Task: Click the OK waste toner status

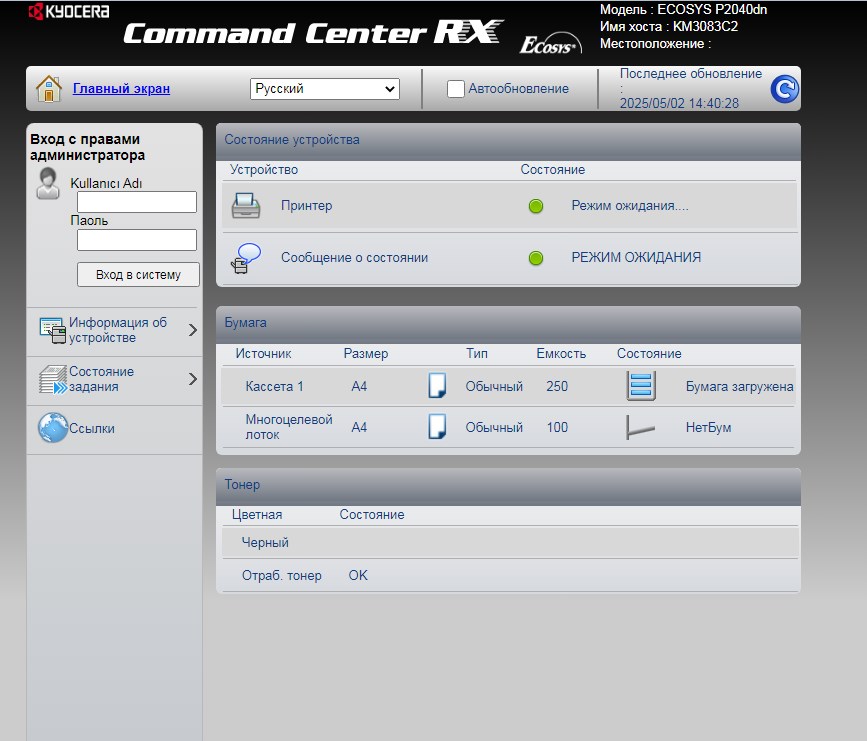Action: [x=358, y=576]
